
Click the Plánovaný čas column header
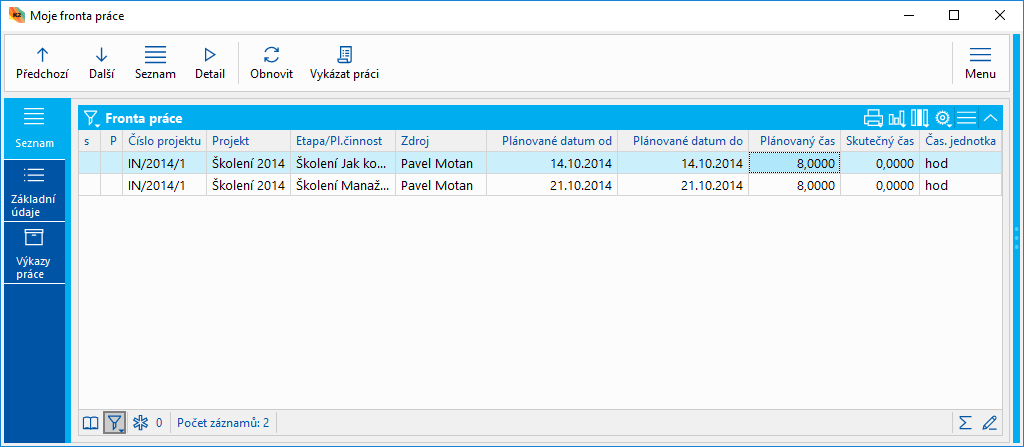click(x=794, y=141)
